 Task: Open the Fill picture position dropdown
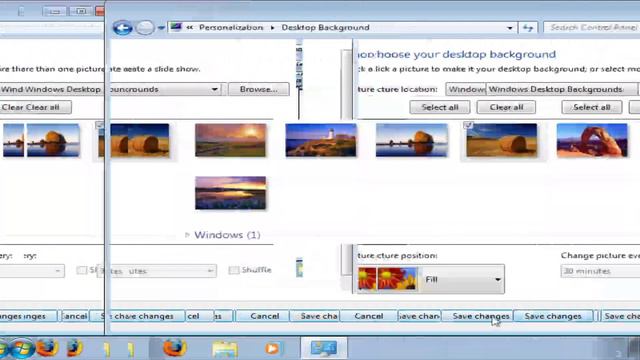click(x=431, y=279)
